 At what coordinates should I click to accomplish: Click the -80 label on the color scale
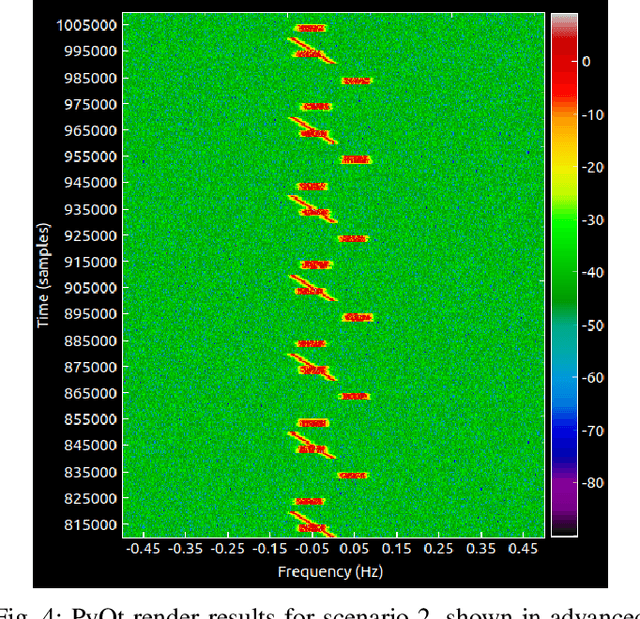pyautogui.click(x=594, y=483)
